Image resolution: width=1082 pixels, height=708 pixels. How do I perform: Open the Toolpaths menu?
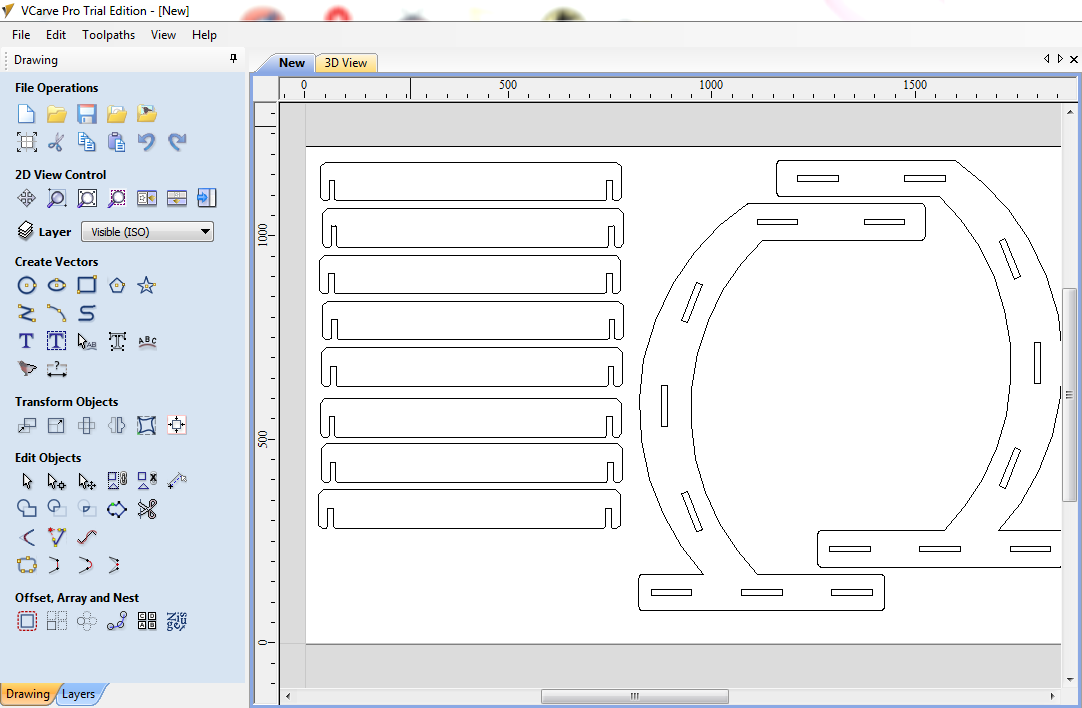coord(108,35)
